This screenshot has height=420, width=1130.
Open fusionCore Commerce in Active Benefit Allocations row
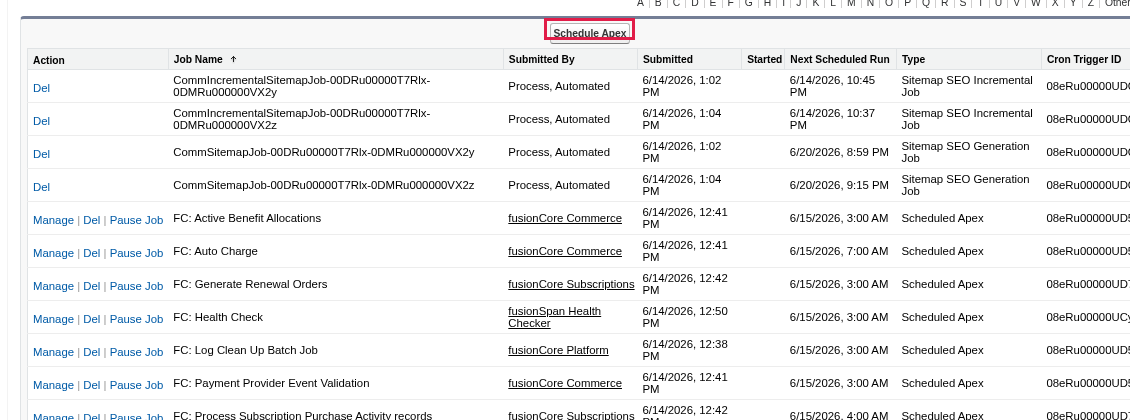coord(565,218)
